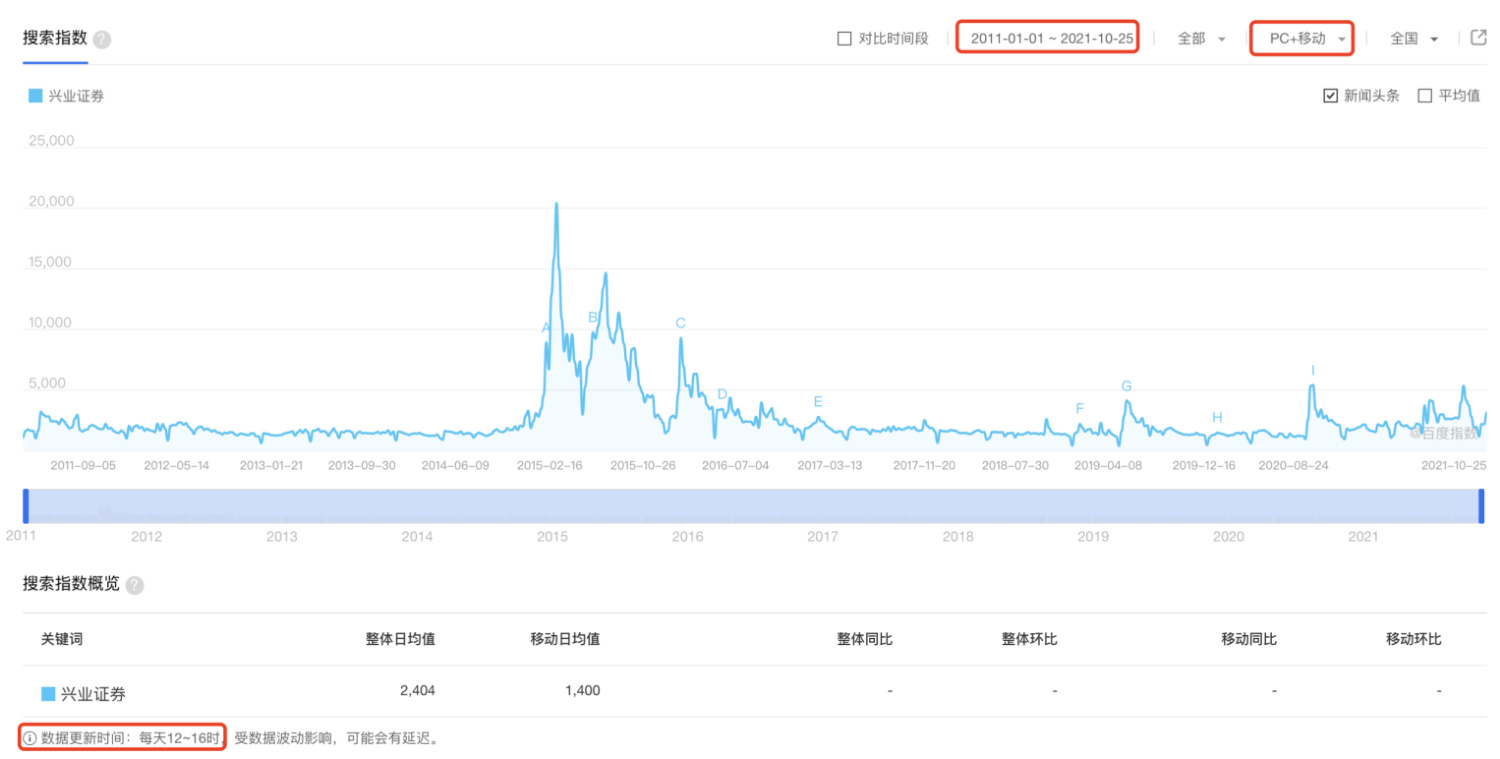Click the export share icon at top right
This screenshot has height=759, width=1500.
click(x=1479, y=38)
